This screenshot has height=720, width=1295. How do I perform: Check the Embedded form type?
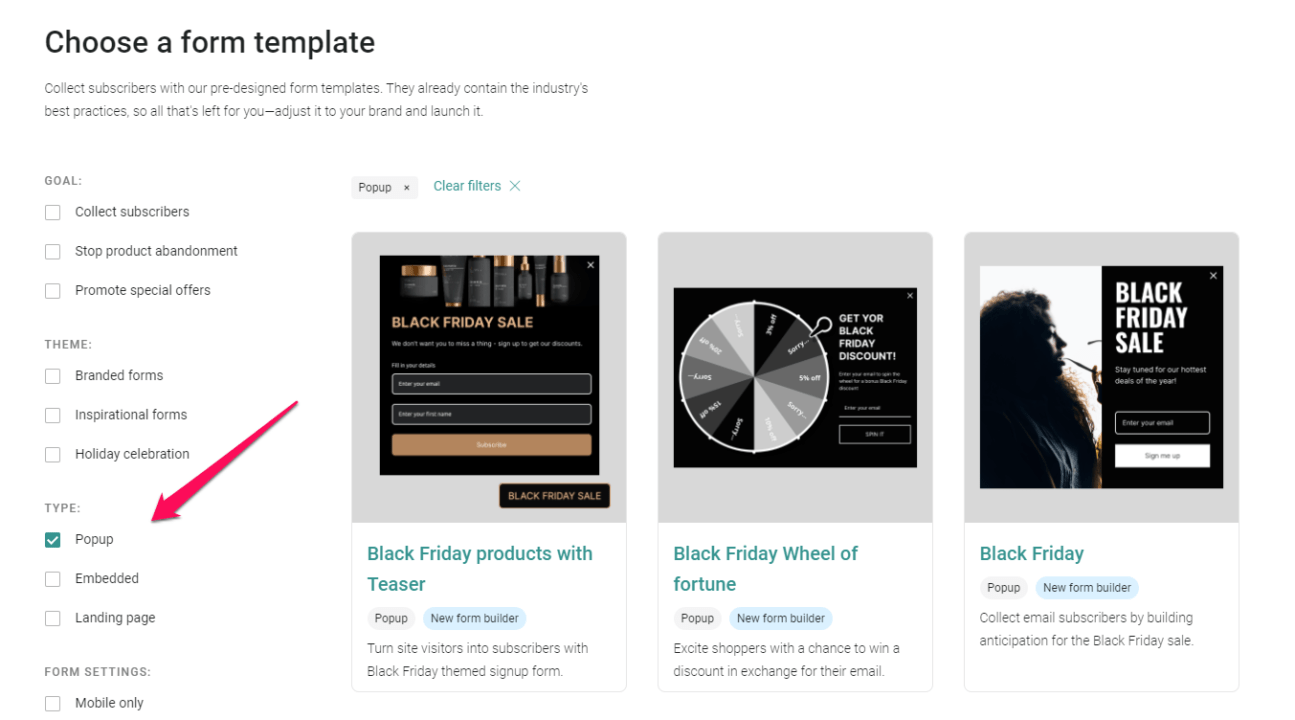tap(52, 578)
